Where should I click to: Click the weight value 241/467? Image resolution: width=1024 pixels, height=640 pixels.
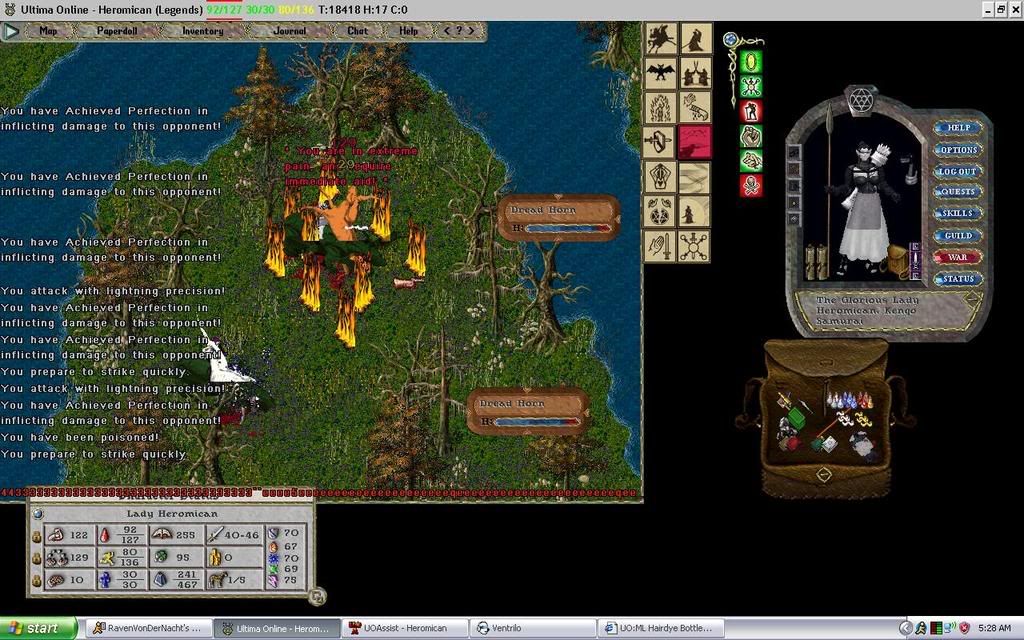tap(186, 579)
